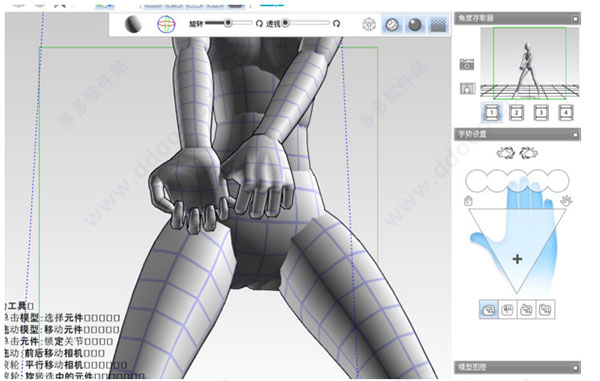Click the camera snapshot icon
Viewport: 600px width, 381px height.
click(x=467, y=64)
